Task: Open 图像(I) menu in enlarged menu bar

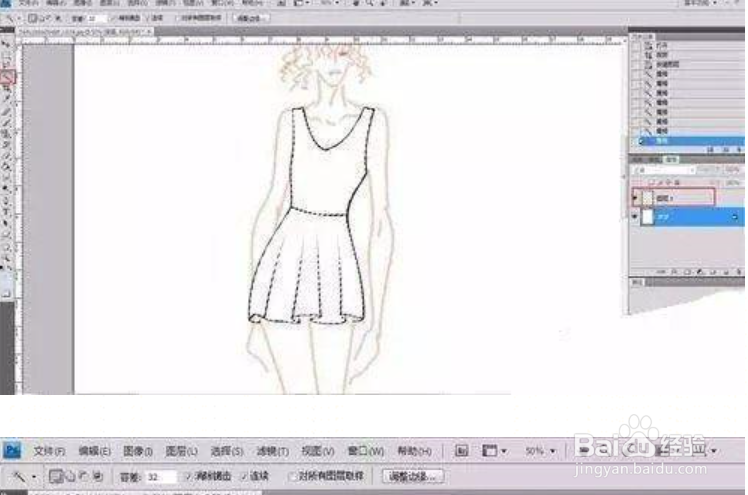Action: (138, 451)
